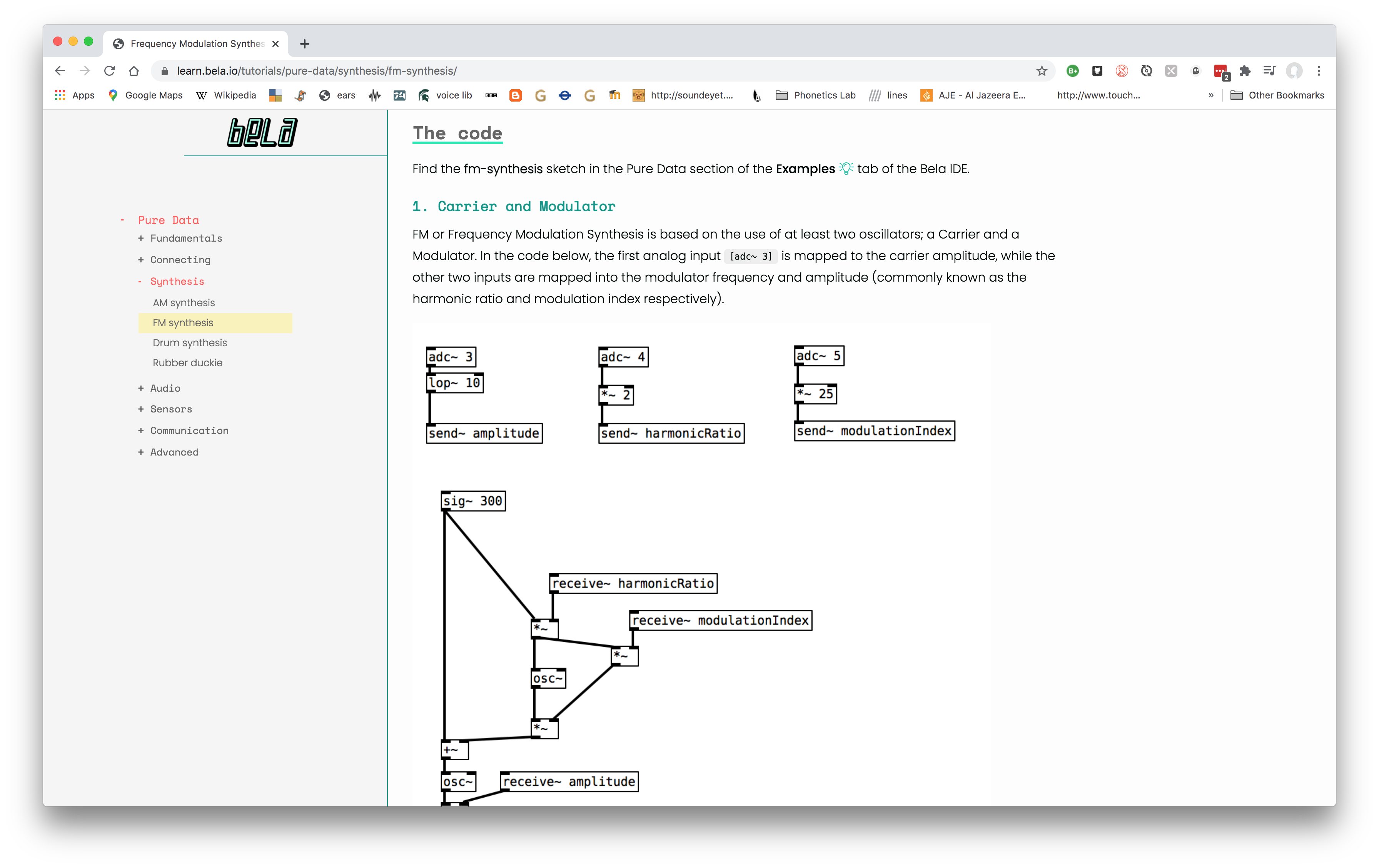Open the gray X extension

pyautogui.click(x=1171, y=70)
